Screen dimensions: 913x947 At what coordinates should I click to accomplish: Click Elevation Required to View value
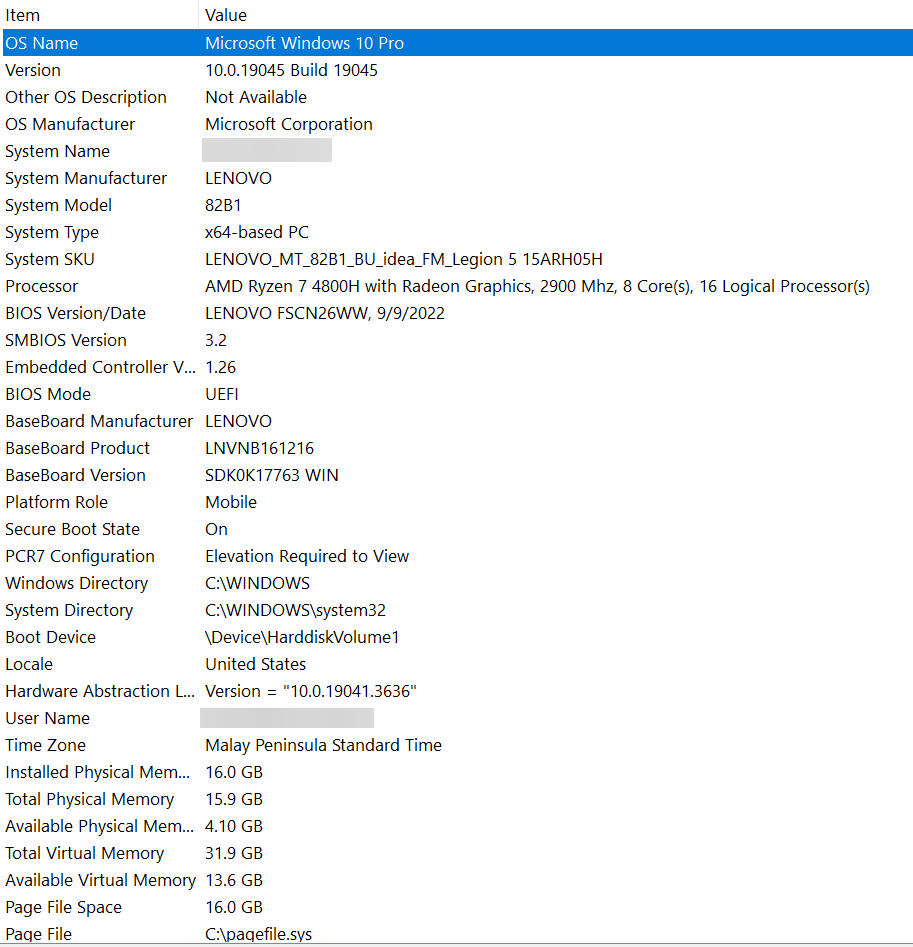click(x=307, y=556)
